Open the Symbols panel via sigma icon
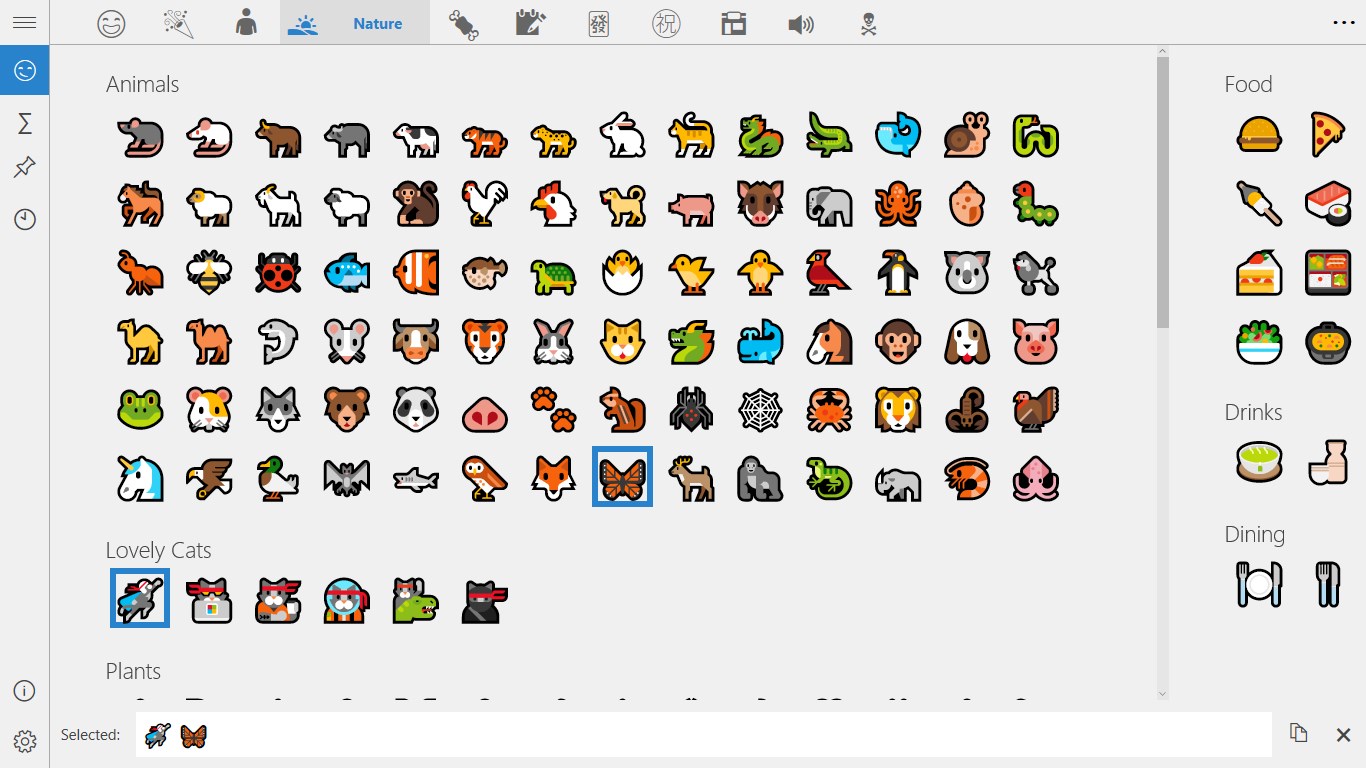 pyautogui.click(x=23, y=121)
